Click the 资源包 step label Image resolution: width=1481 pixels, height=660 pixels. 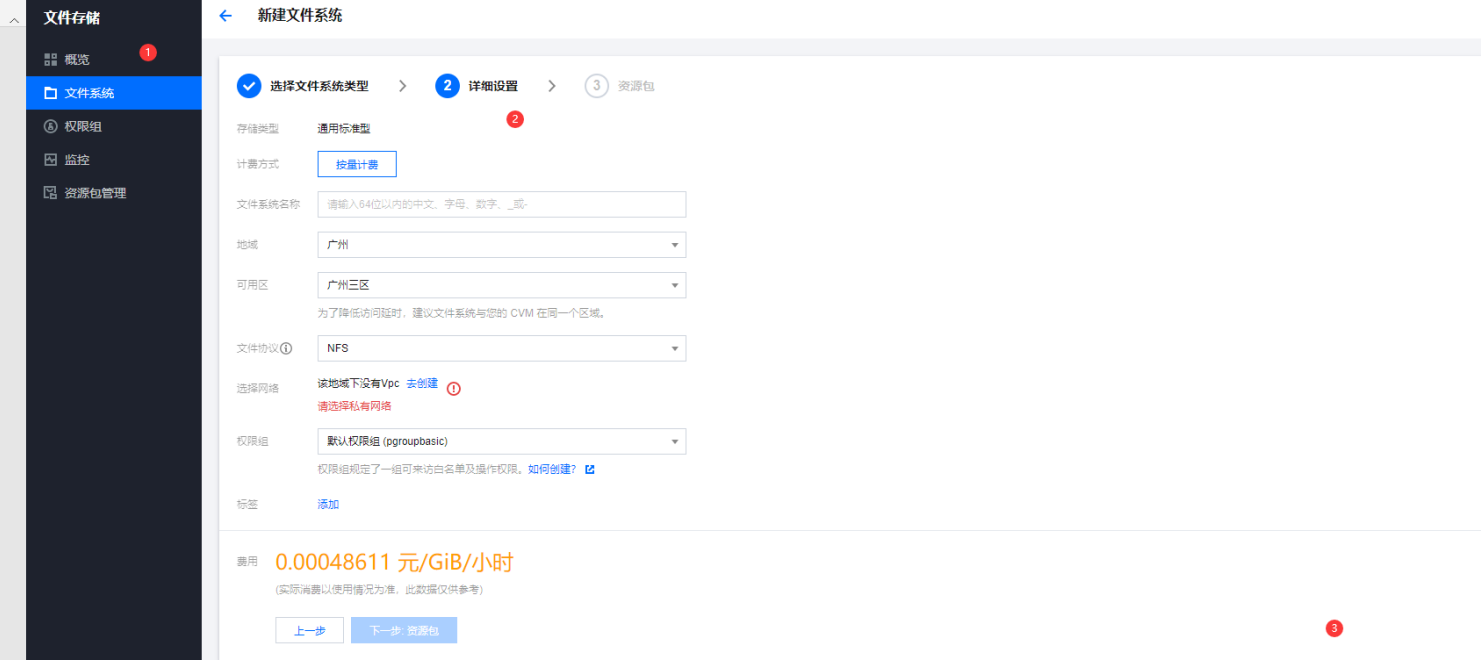click(x=636, y=86)
